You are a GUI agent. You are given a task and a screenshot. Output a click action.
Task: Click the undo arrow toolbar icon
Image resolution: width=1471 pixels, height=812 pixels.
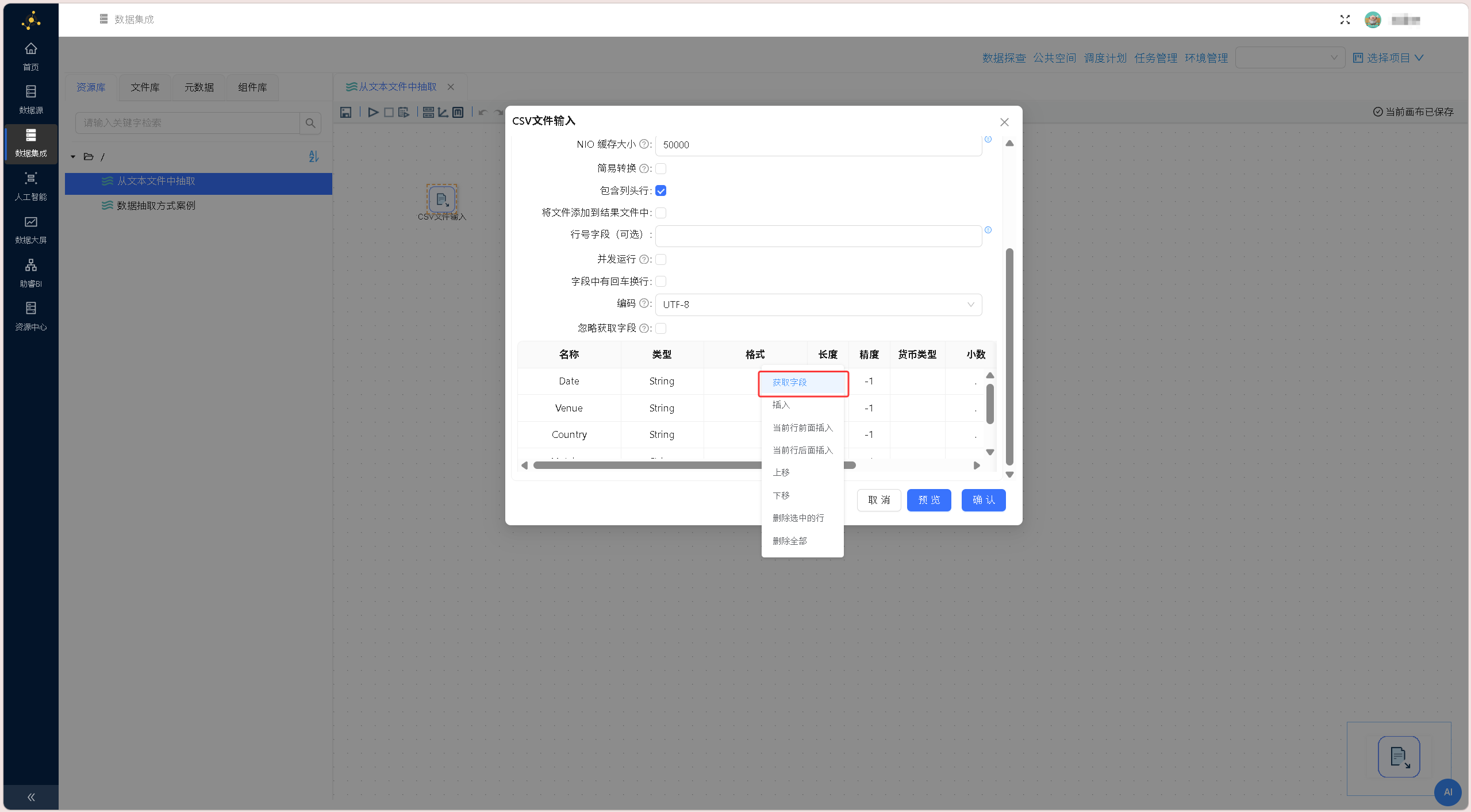pyautogui.click(x=483, y=113)
